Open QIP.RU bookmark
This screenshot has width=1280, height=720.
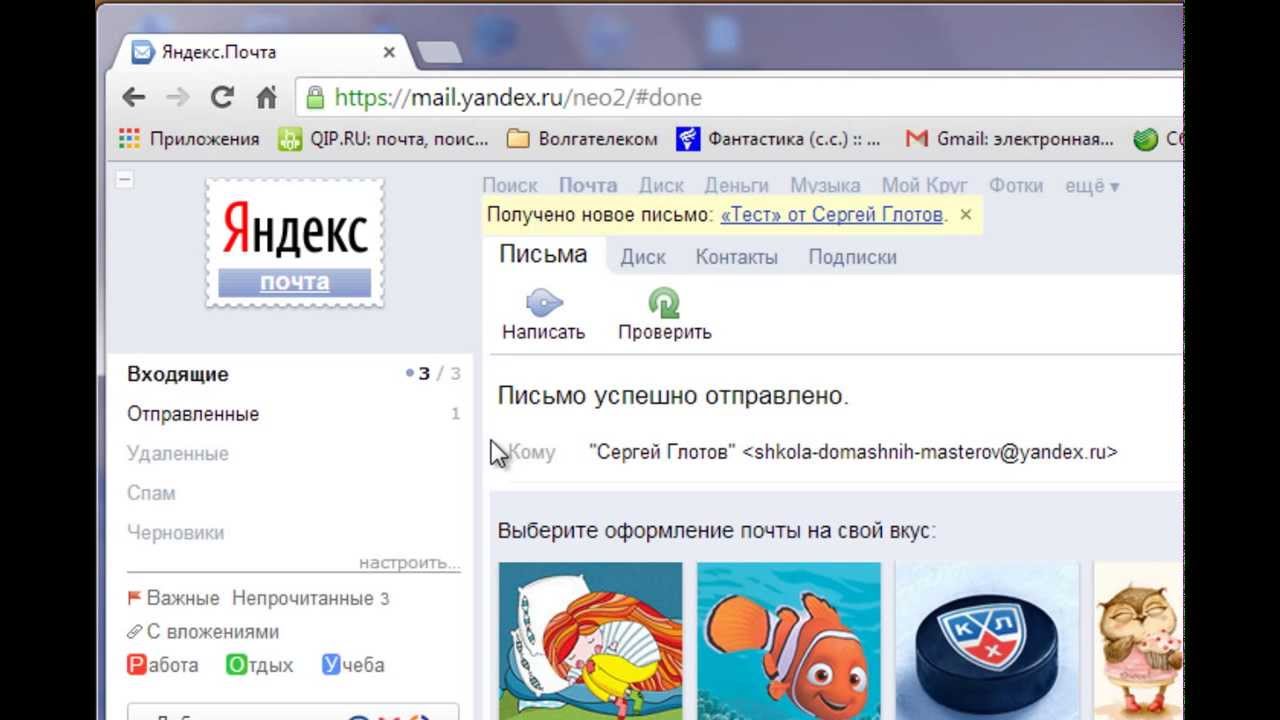(384, 139)
